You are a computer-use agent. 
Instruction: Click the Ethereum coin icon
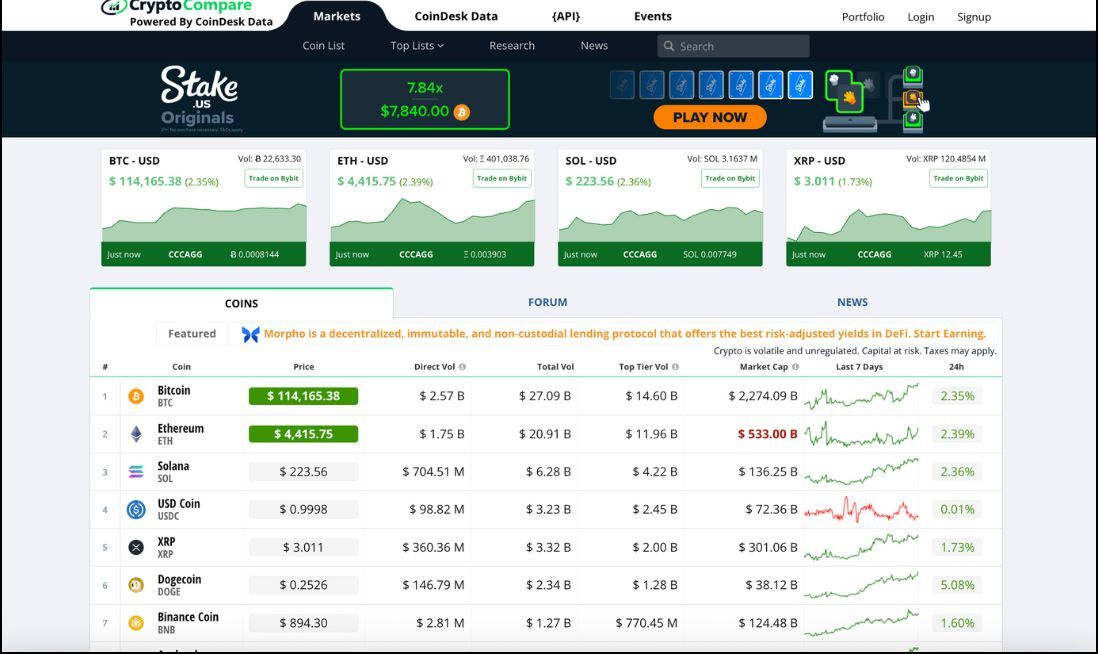click(x=136, y=434)
